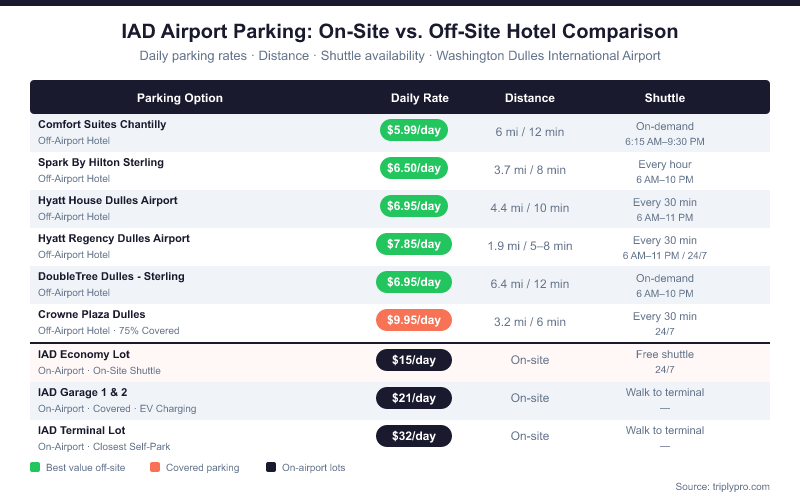Click the green best value off-site swatch
Image resolution: width=800 pixels, height=500 pixels.
(35, 467)
